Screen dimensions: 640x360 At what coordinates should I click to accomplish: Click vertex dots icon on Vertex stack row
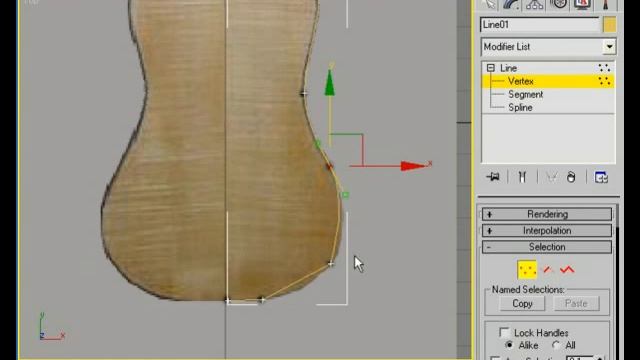pos(604,81)
